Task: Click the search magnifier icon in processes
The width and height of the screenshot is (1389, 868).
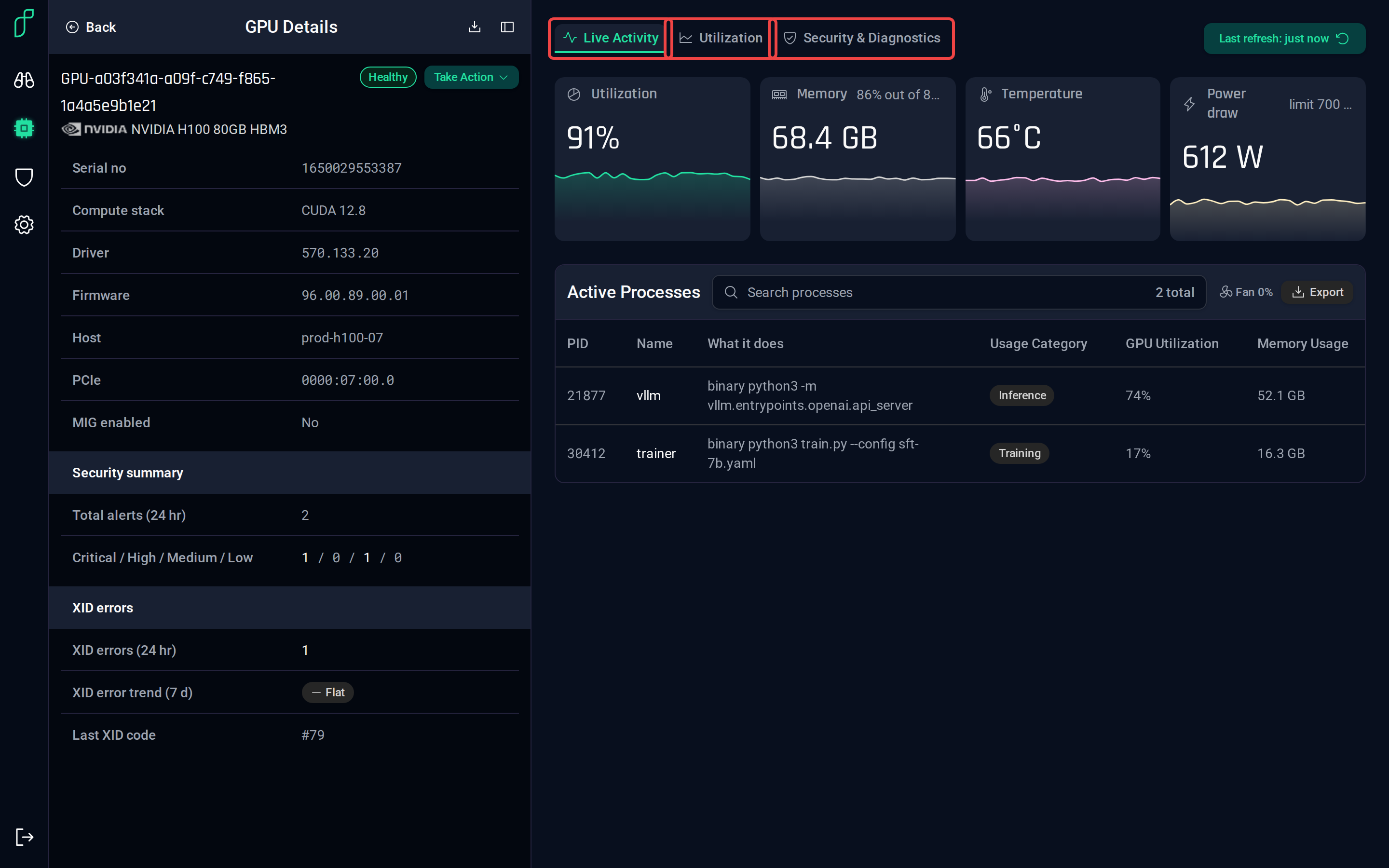Action: pyautogui.click(x=731, y=292)
